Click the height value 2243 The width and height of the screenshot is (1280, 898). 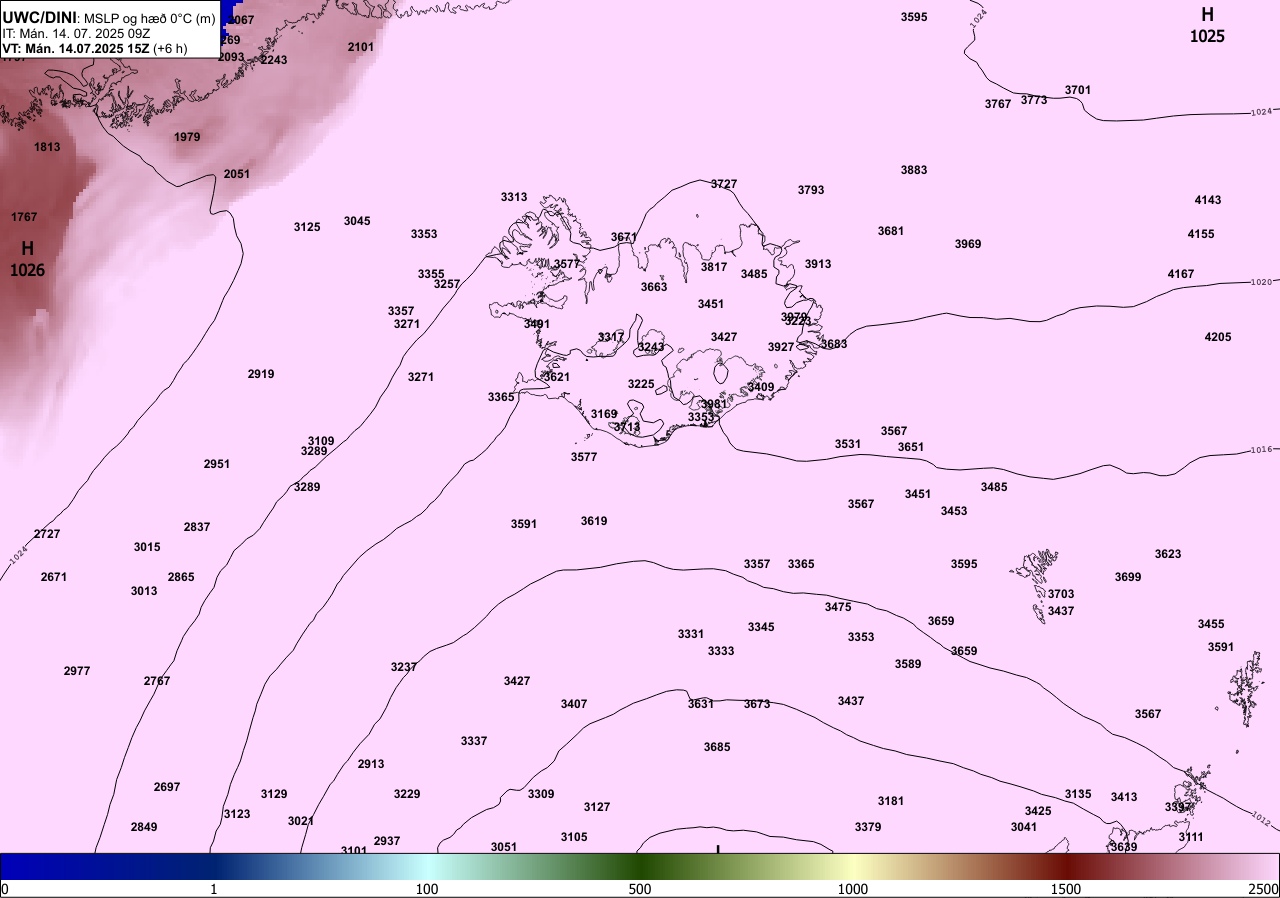click(273, 60)
